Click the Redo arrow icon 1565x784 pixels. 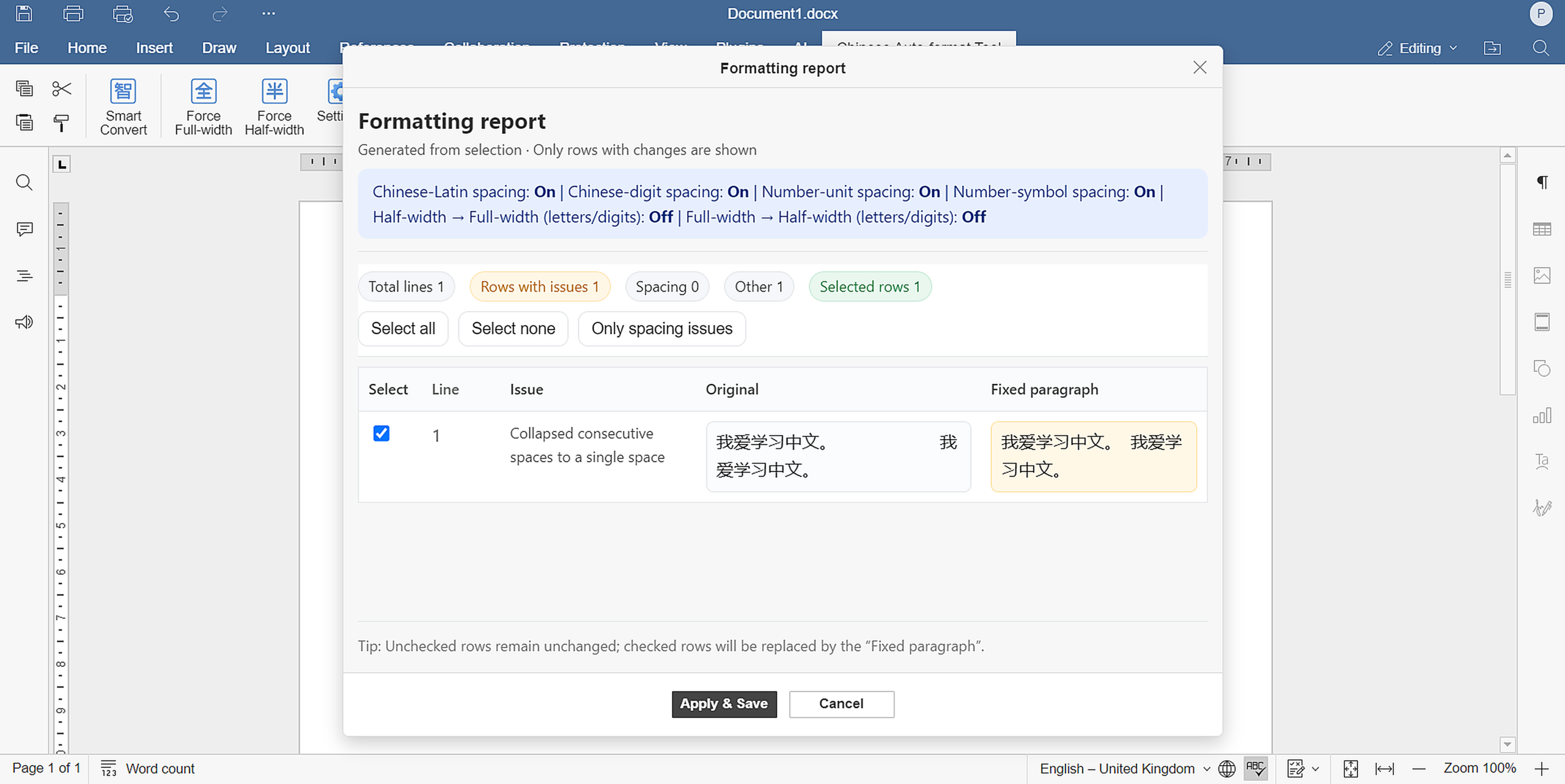[x=220, y=13]
